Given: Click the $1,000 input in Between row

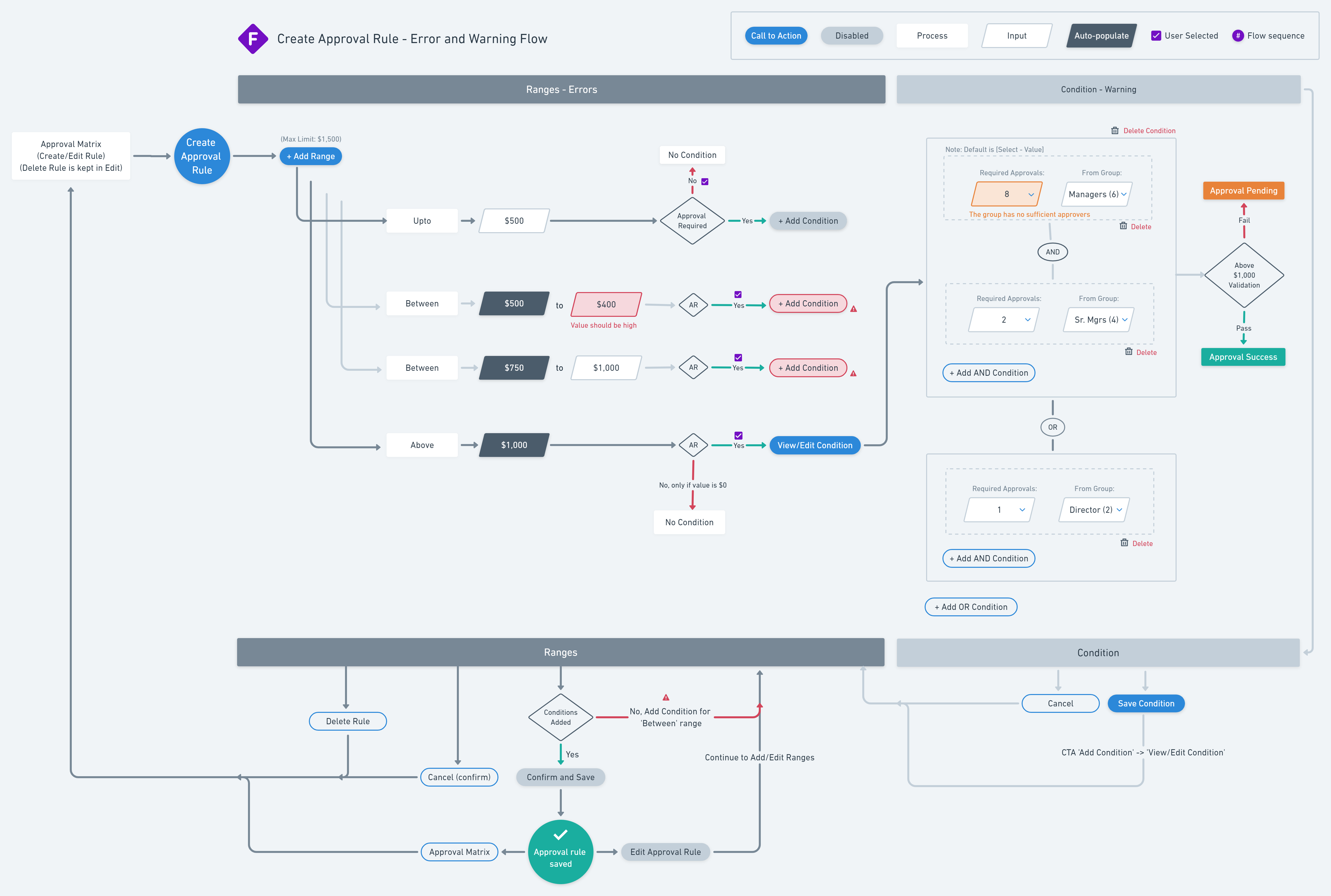Looking at the screenshot, I should (606, 368).
